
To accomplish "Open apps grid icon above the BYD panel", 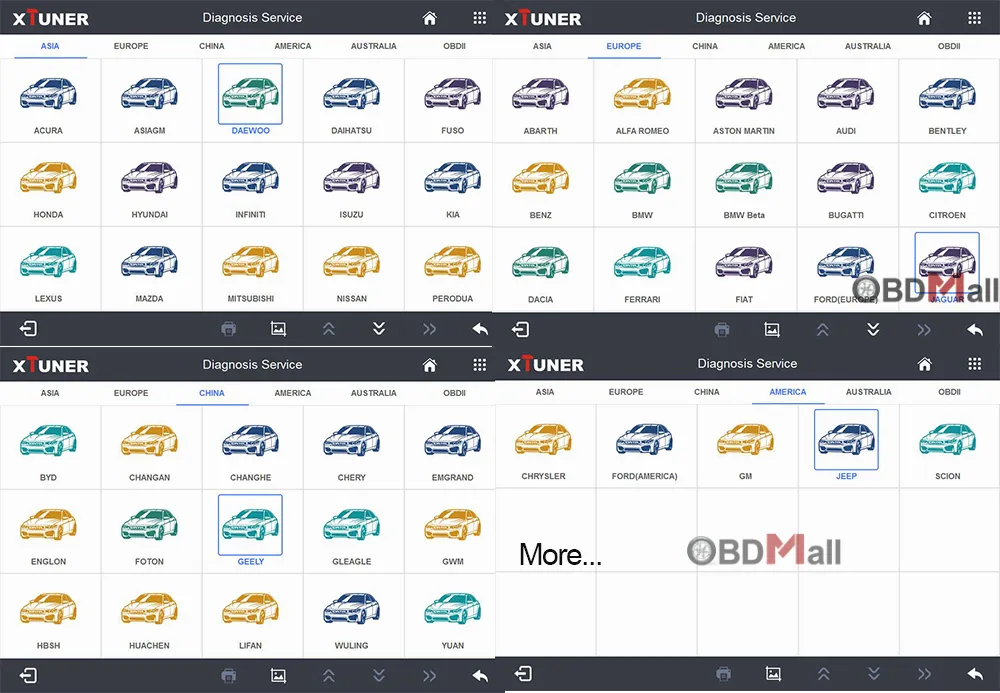I will click(480, 365).
